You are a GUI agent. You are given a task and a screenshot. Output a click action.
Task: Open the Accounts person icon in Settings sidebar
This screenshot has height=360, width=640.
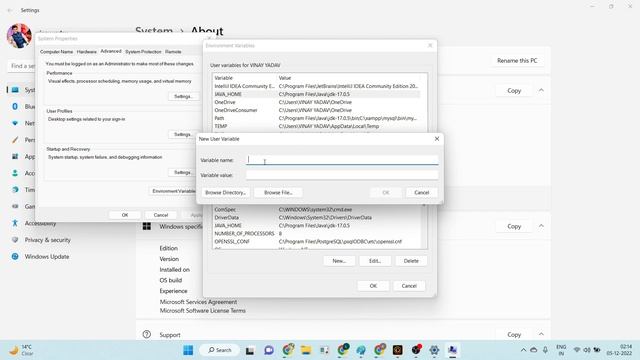pos(15,173)
